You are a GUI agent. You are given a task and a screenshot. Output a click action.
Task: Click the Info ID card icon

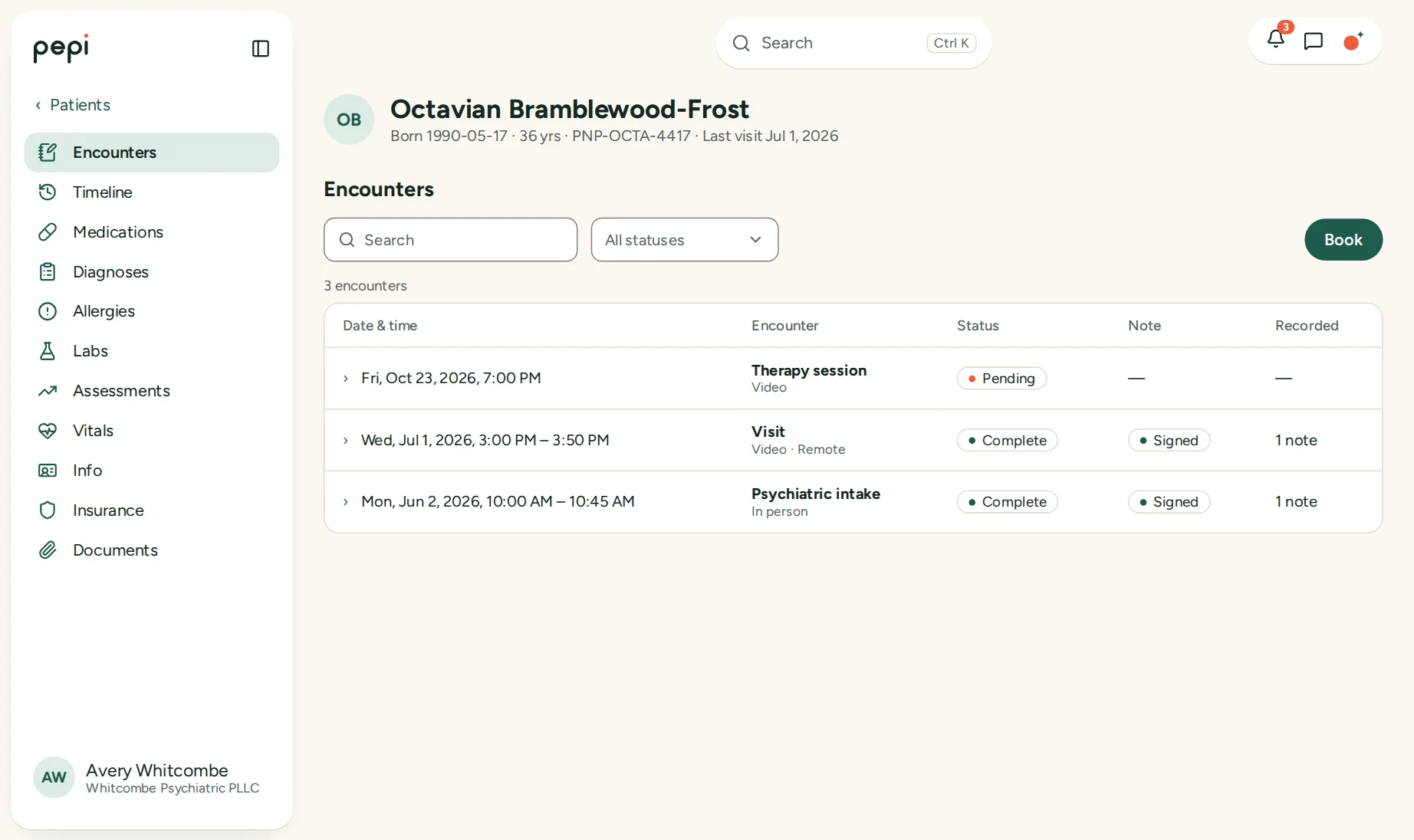click(x=48, y=471)
